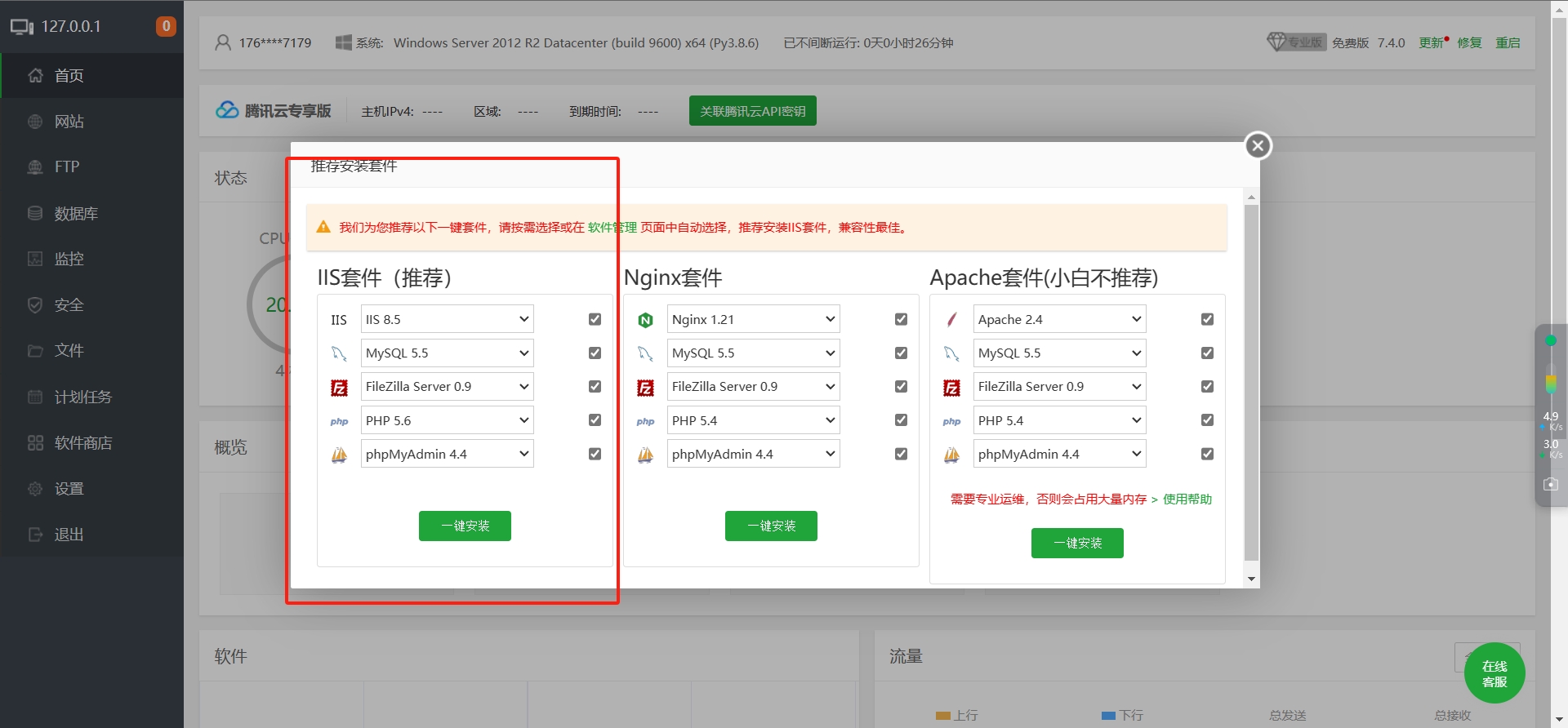Uncheck phpMyAdmin 4.4 in Apache套件
1568x728 pixels.
[1207, 454]
